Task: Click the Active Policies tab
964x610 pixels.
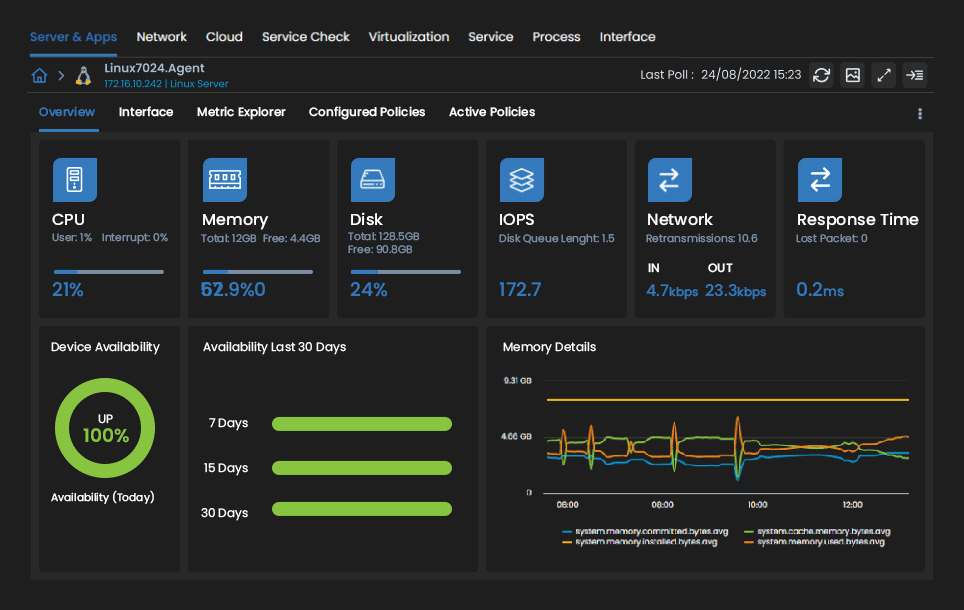Action: click(x=492, y=112)
